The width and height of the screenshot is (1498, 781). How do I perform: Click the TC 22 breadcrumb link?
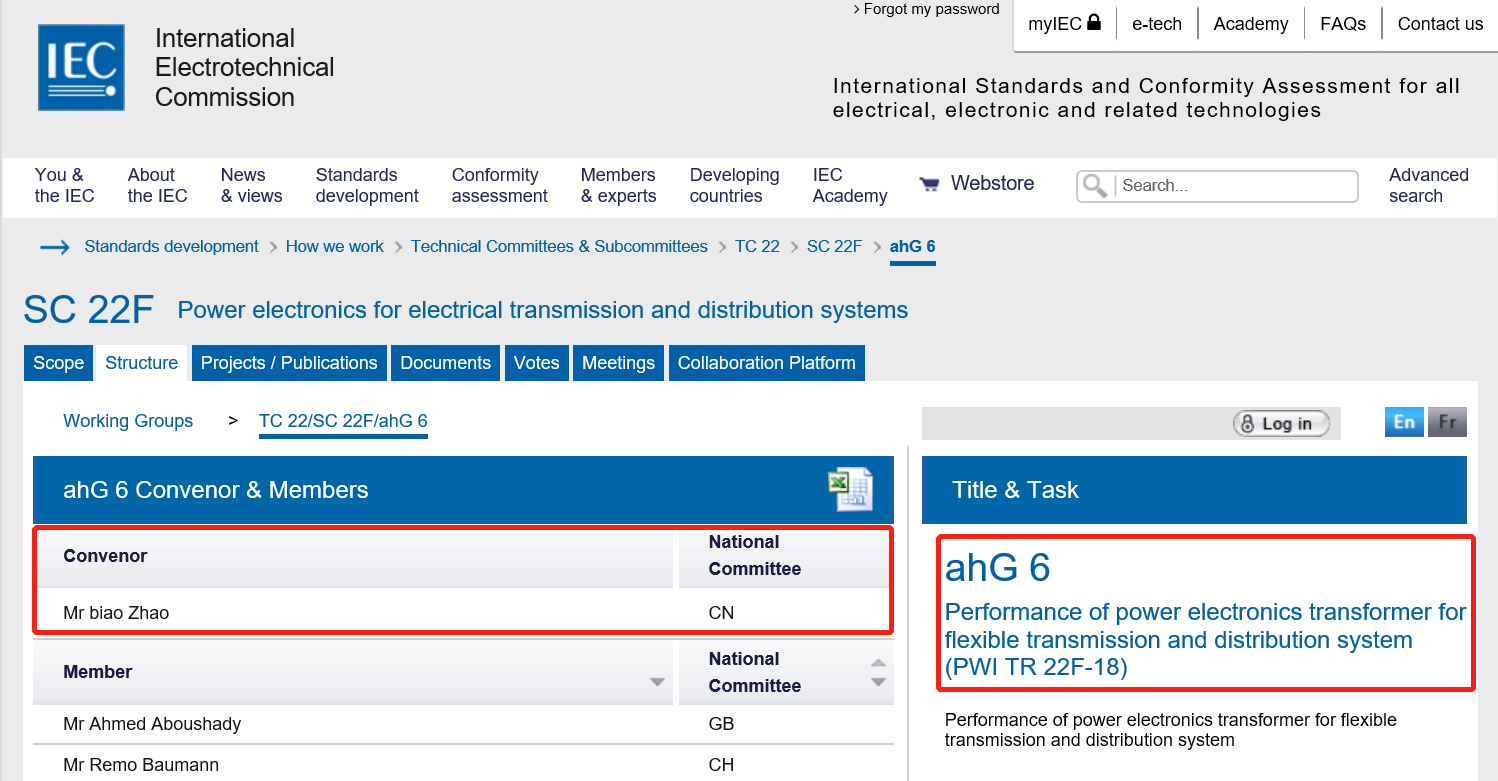tap(757, 246)
